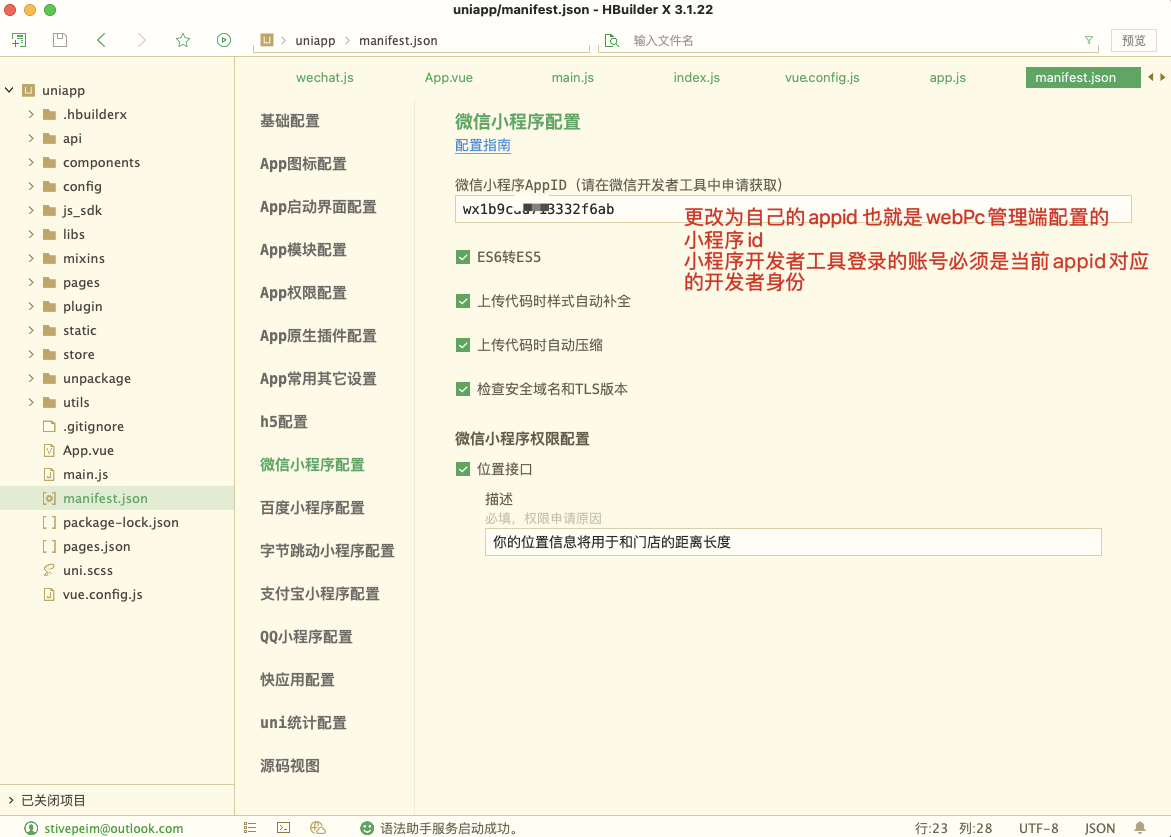Click the JSON language mode in status bar

pyautogui.click(x=1100, y=828)
